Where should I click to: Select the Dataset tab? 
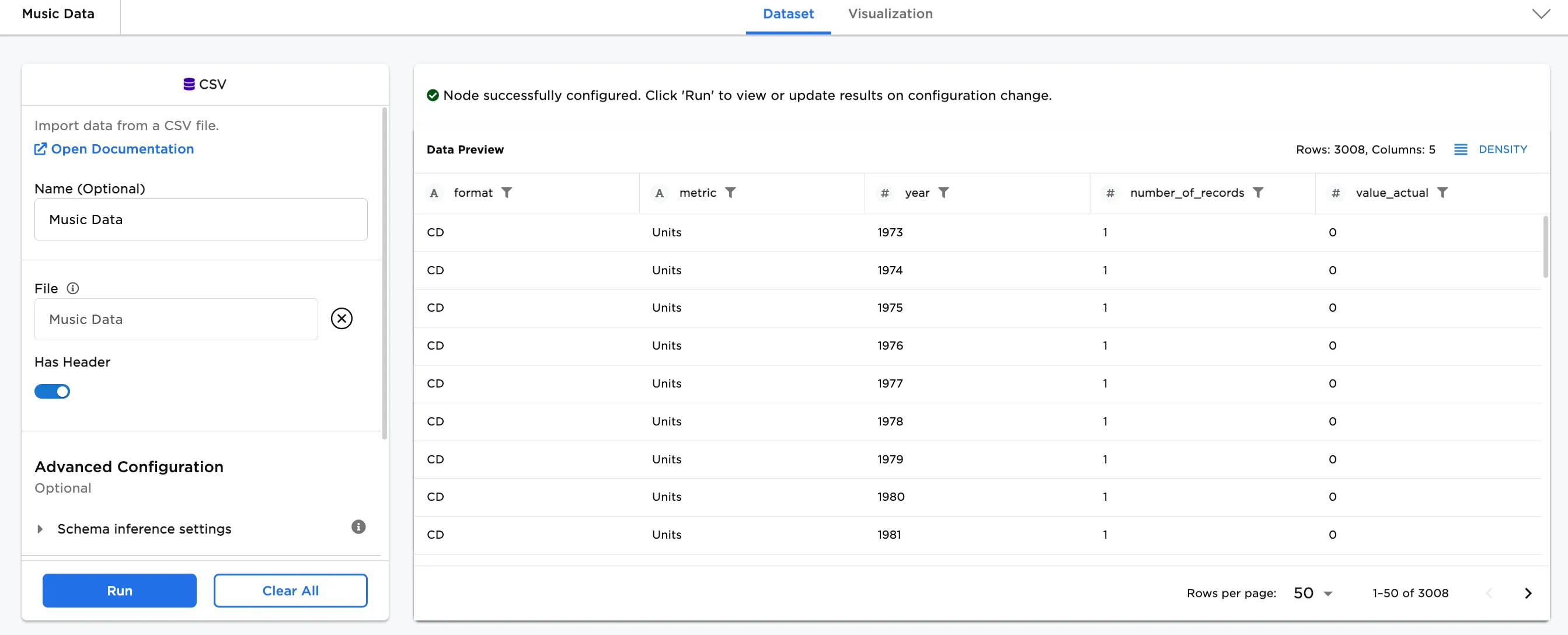pos(788,13)
